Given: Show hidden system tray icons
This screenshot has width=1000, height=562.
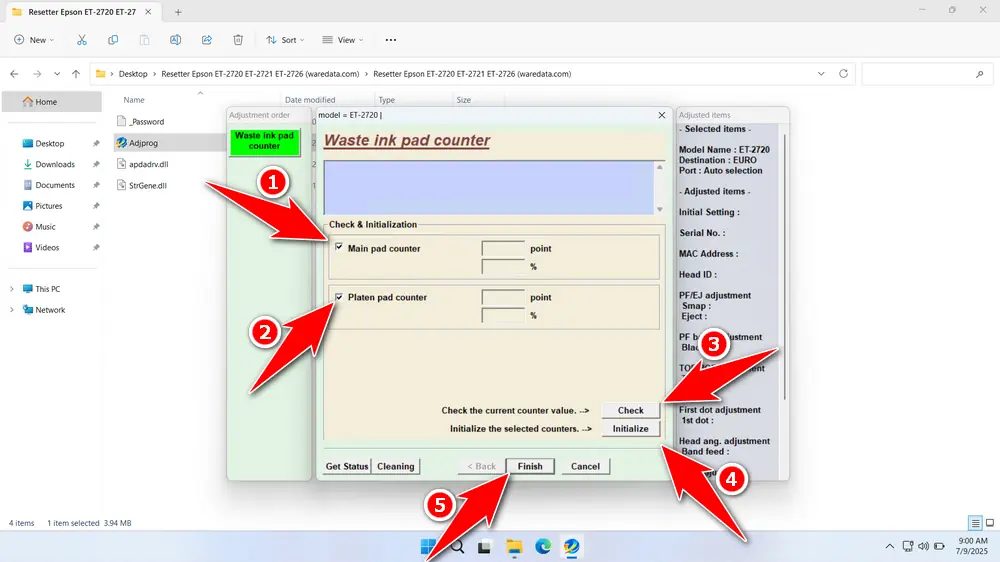Looking at the screenshot, I should pyautogui.click(x=889, y=547).
